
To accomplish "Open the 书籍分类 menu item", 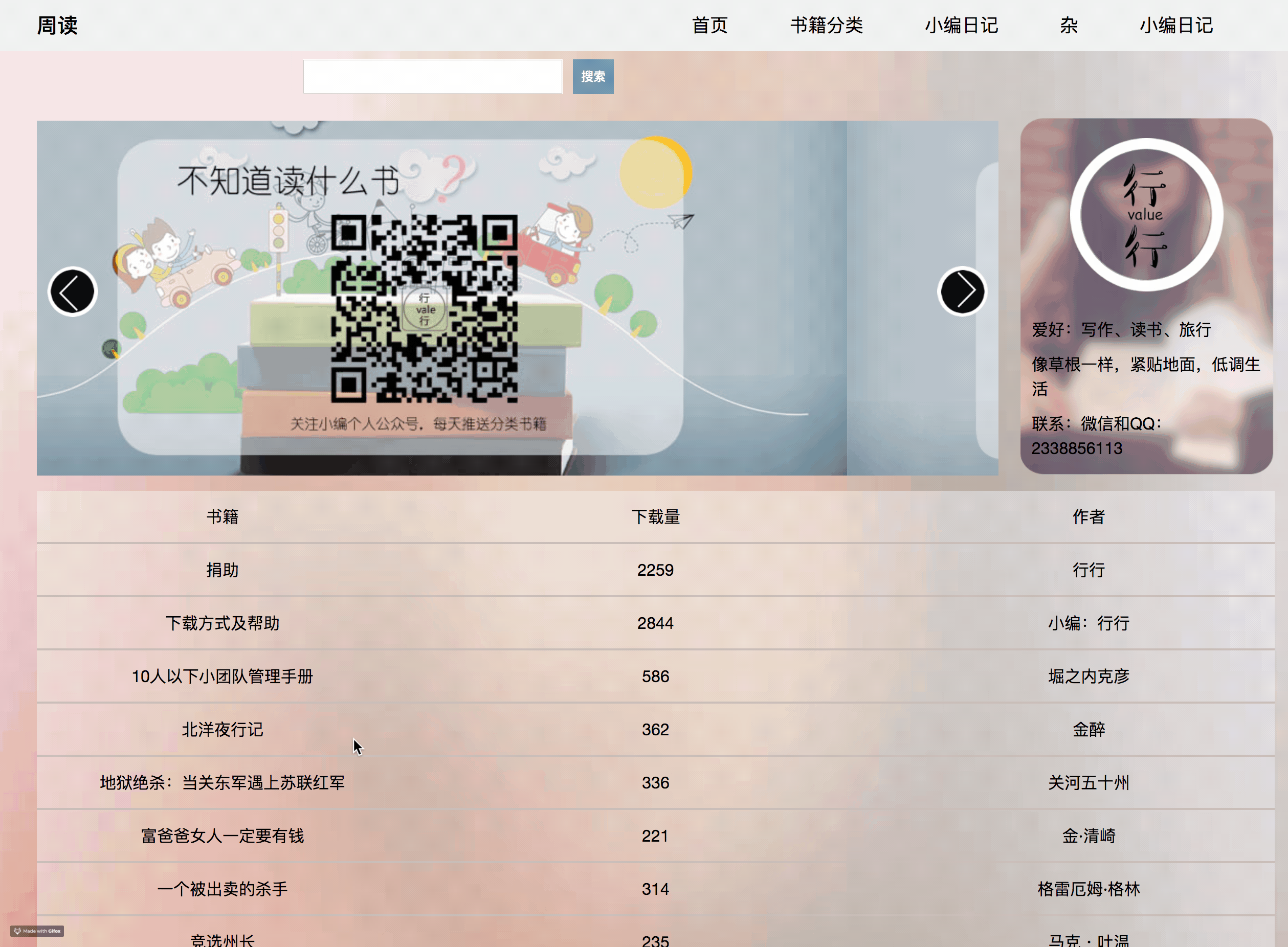I will (x=826, y=25).
